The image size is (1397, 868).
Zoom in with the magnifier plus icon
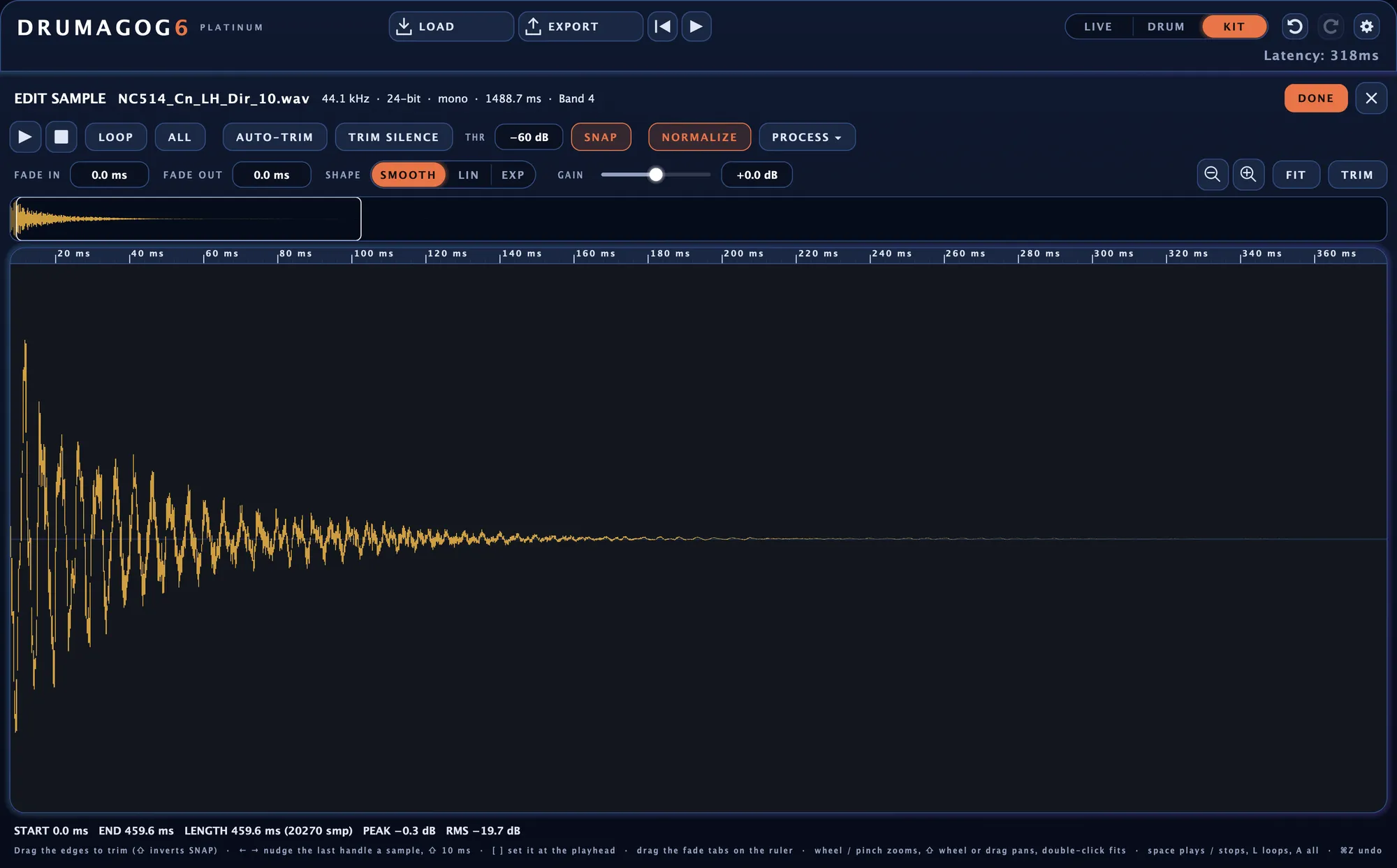1248,175
